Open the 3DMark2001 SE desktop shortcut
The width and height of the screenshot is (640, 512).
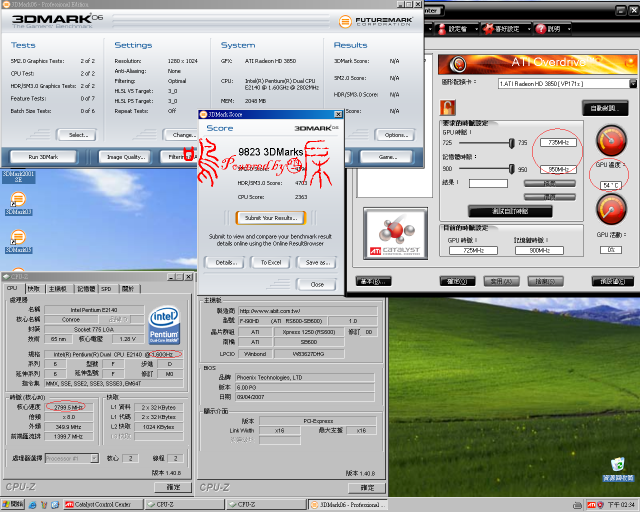[x=18, y=176]
